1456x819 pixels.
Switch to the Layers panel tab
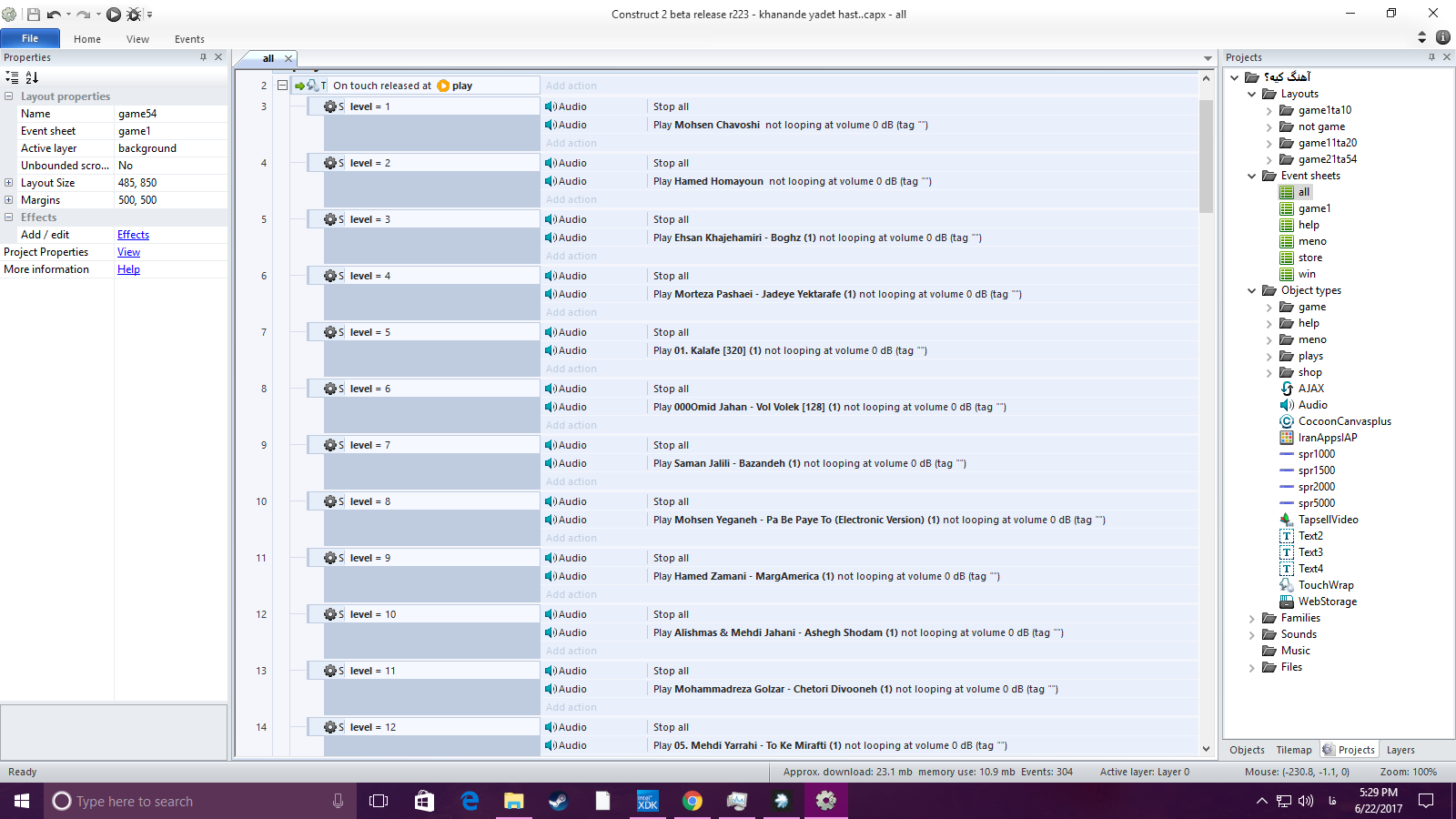tap(1400, 750)
